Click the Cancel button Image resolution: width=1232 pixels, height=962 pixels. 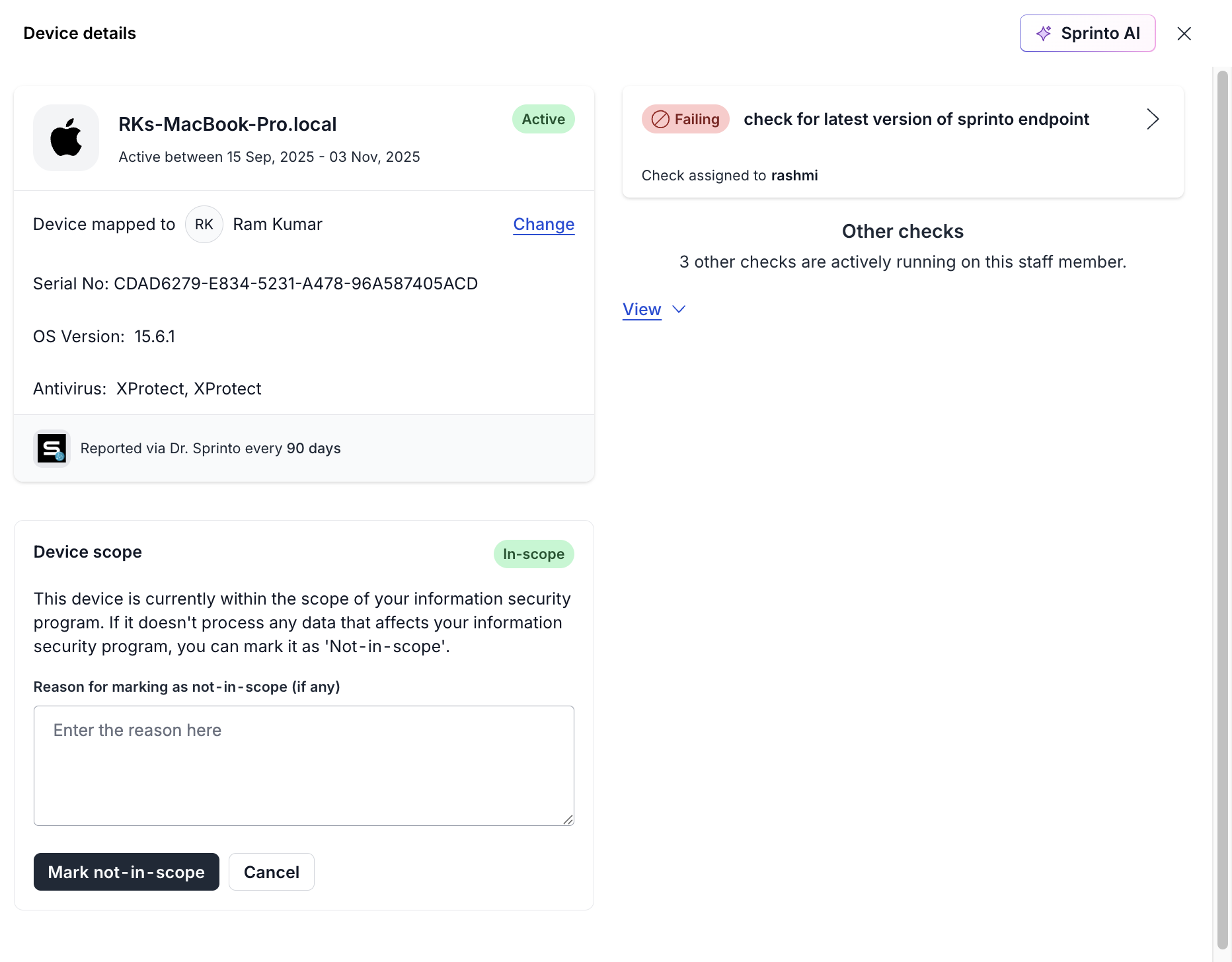(271, 872)
